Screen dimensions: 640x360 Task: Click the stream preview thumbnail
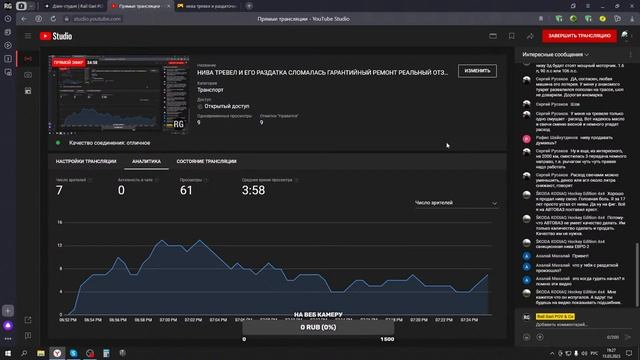[x=119, y=95]
